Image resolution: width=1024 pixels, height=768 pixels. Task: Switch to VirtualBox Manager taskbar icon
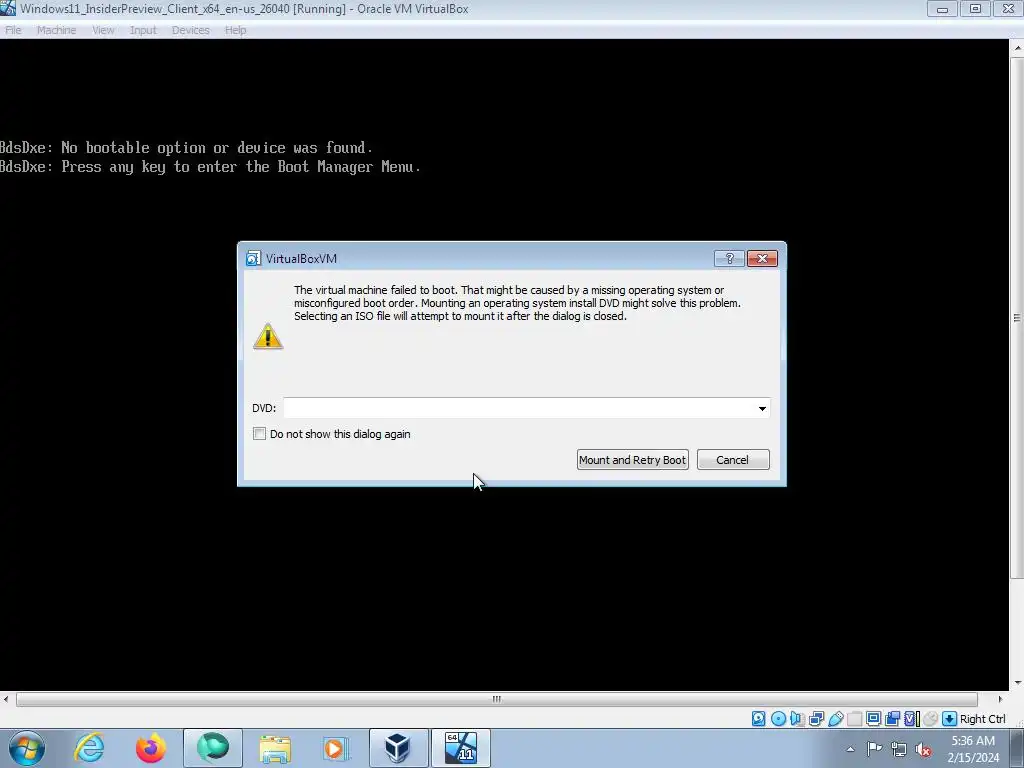[398, 748]
